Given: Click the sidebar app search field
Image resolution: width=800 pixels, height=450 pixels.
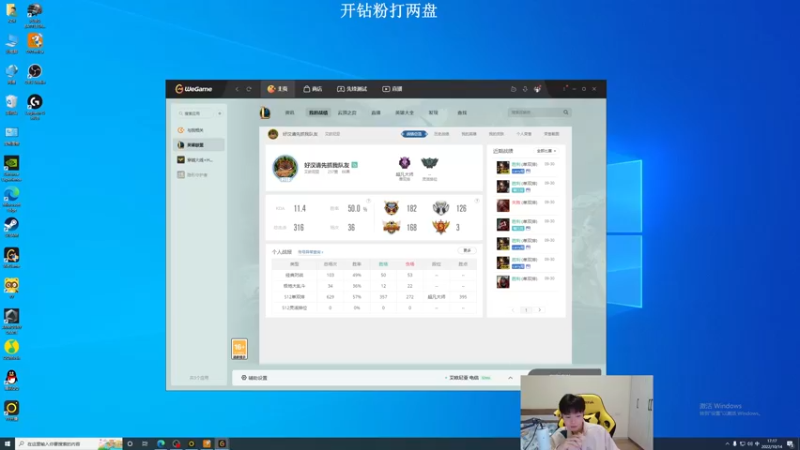Looking at the screenshot, I should click(x=196, y=113).
